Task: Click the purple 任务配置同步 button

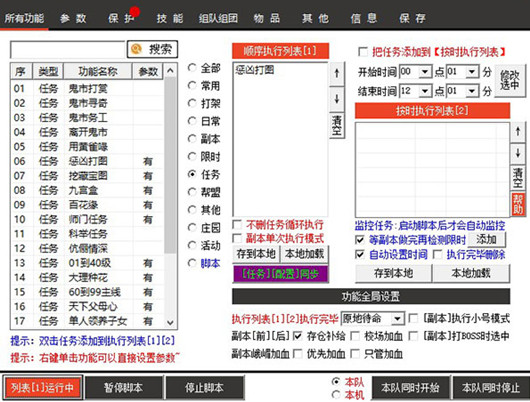Action: [280, 274]
